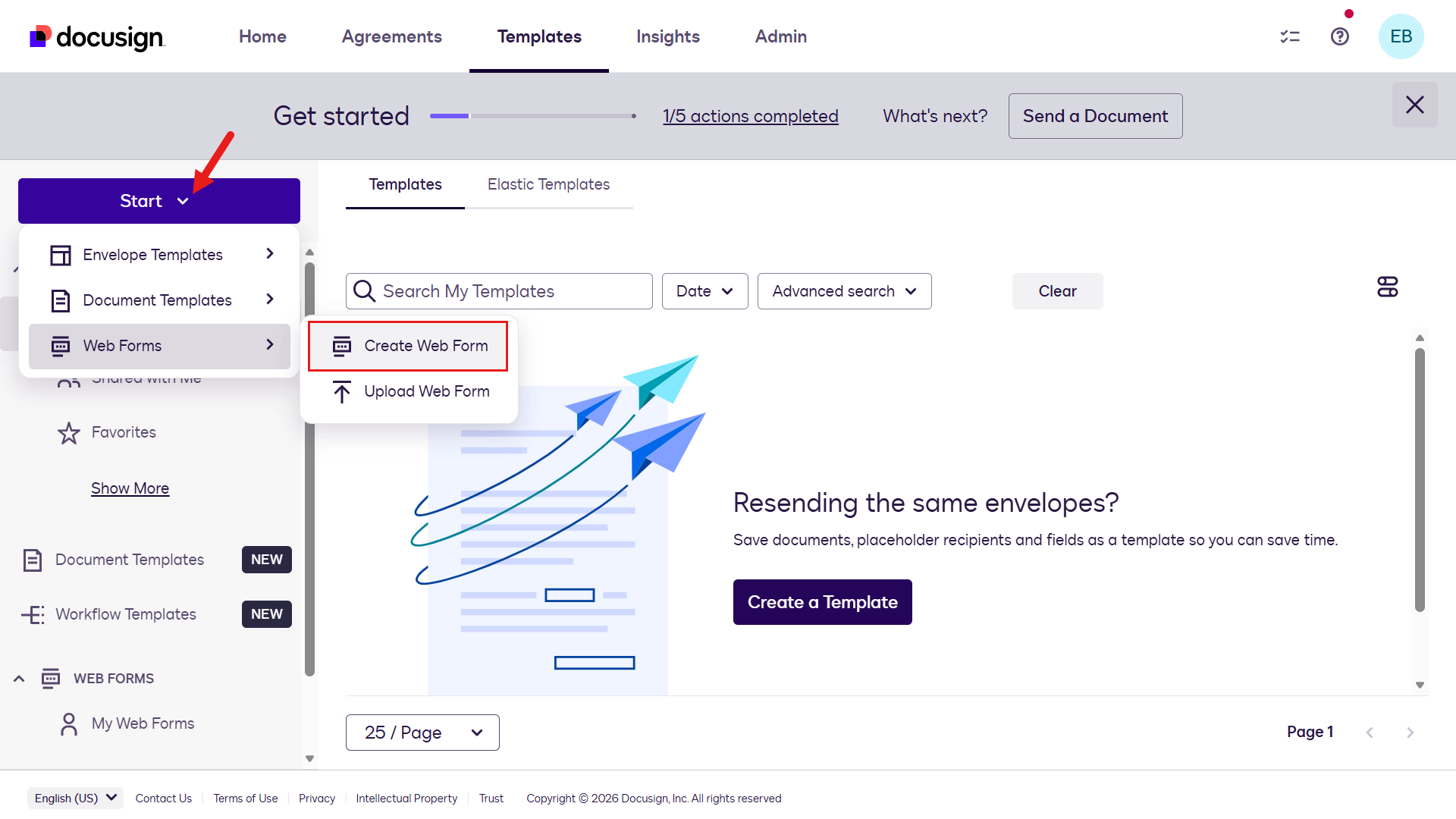This screenshot has width=1456, height=819.
Task: Click the Get started progress bar
Action: 533,116
